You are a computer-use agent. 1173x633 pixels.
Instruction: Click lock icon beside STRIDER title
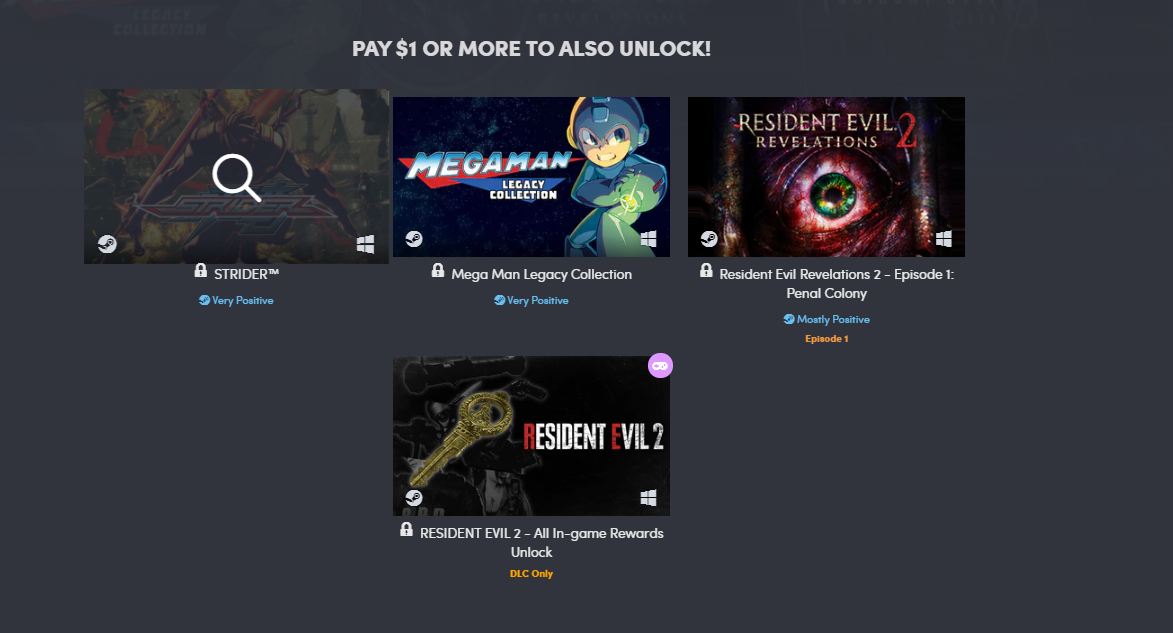point(200,271)
